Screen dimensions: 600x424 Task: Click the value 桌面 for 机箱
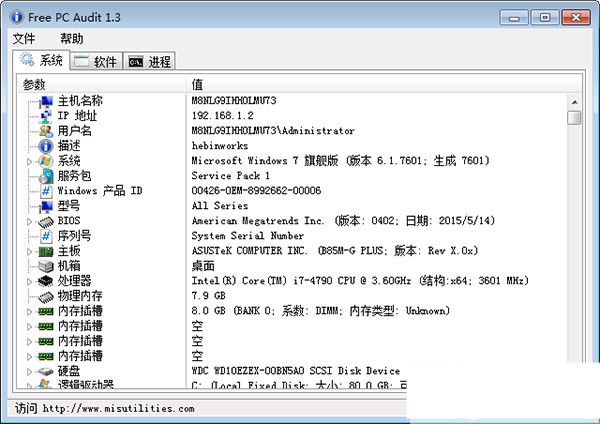tap(203, 266)
